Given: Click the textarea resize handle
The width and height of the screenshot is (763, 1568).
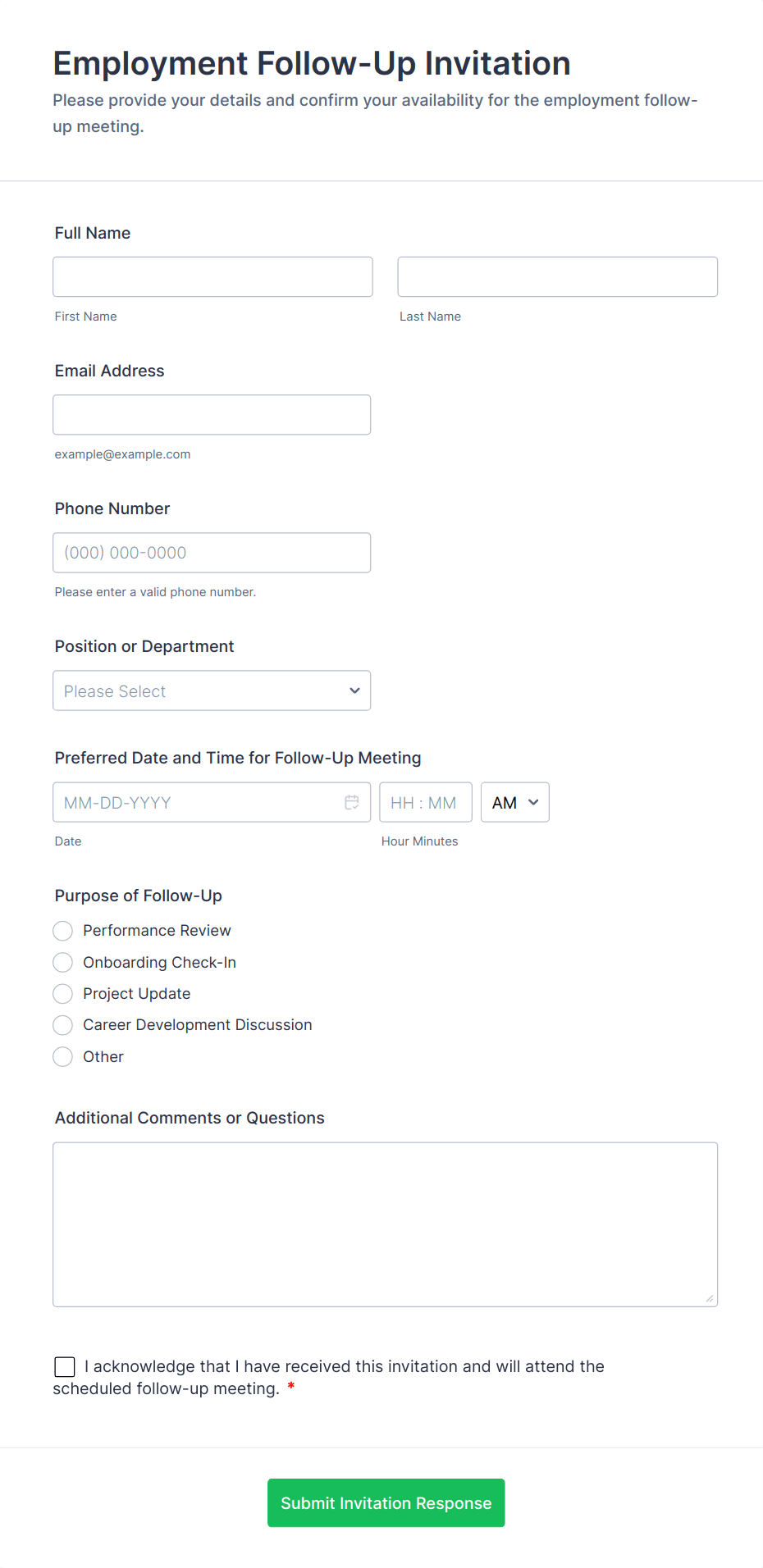Looking at the screenshot, I should tap(710, 1298).
